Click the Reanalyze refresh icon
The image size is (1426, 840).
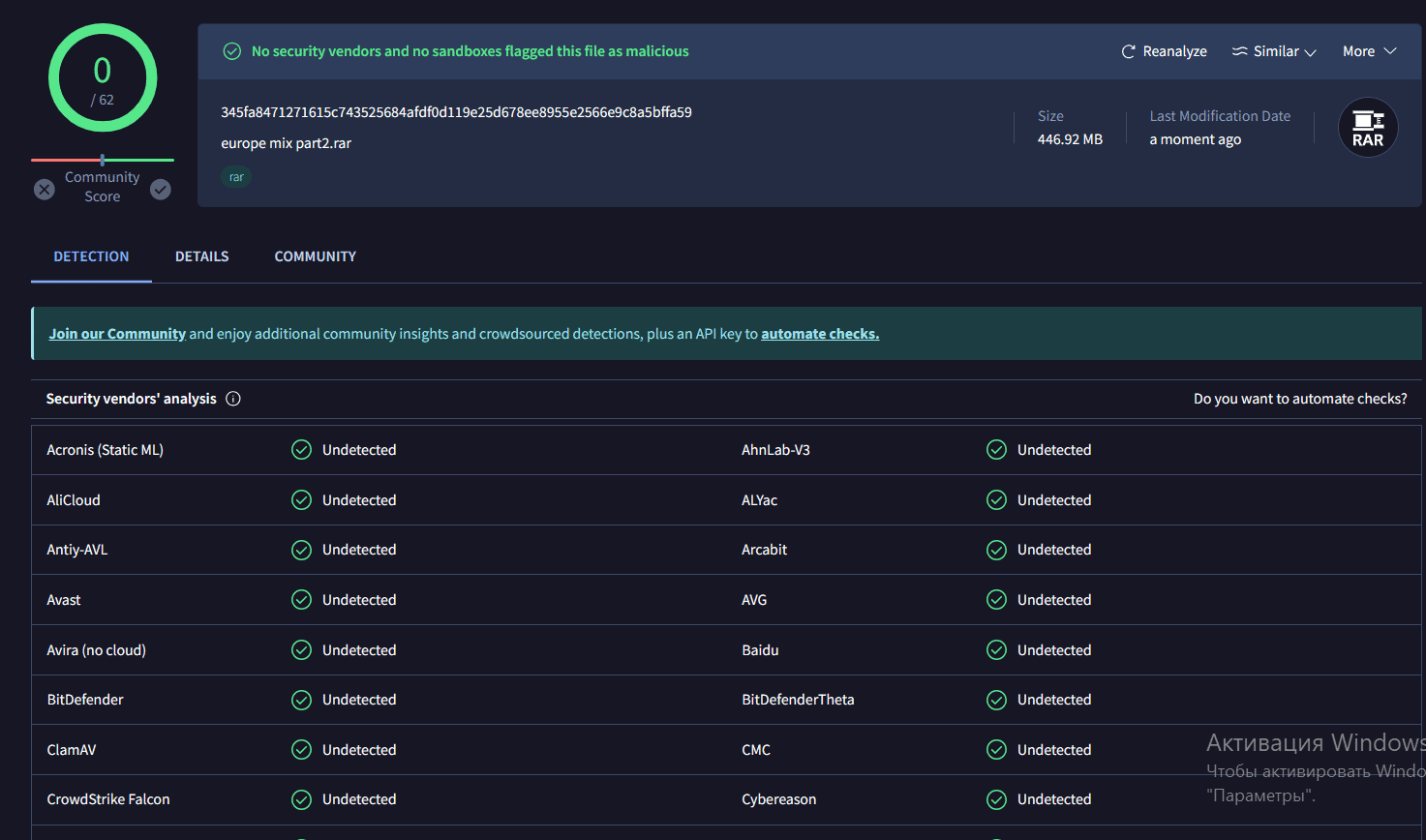pos(1128,51)
